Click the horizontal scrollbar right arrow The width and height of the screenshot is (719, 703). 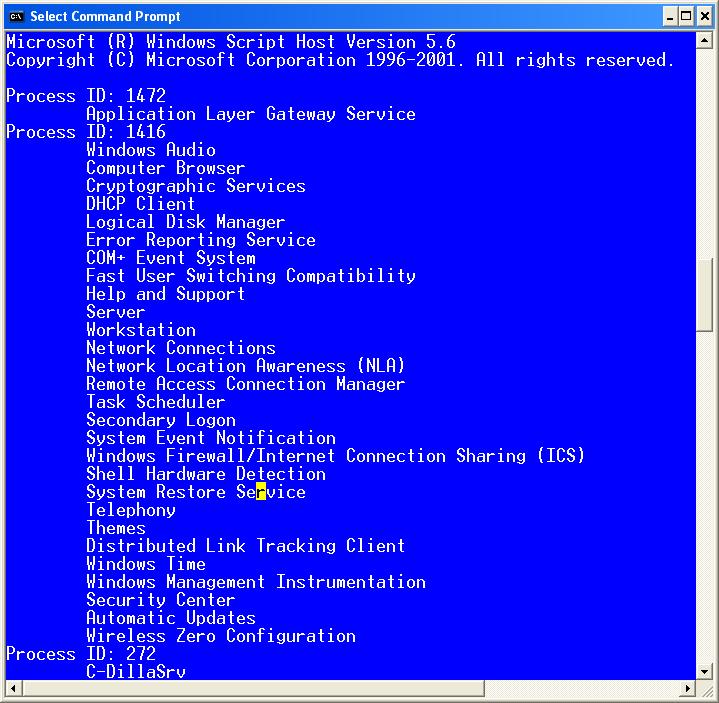[687, 688]
